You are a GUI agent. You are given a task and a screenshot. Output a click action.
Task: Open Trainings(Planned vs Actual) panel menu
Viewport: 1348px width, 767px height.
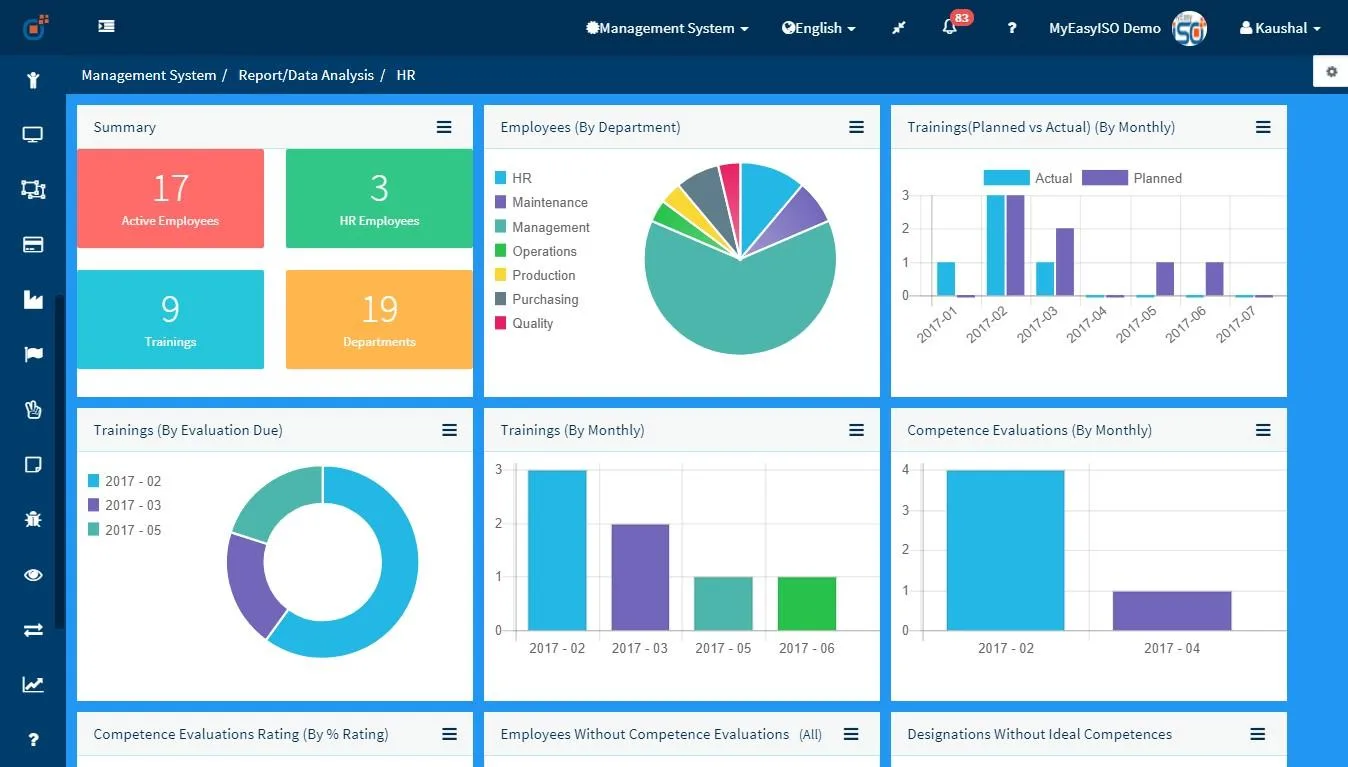(x=1263, y=127)
